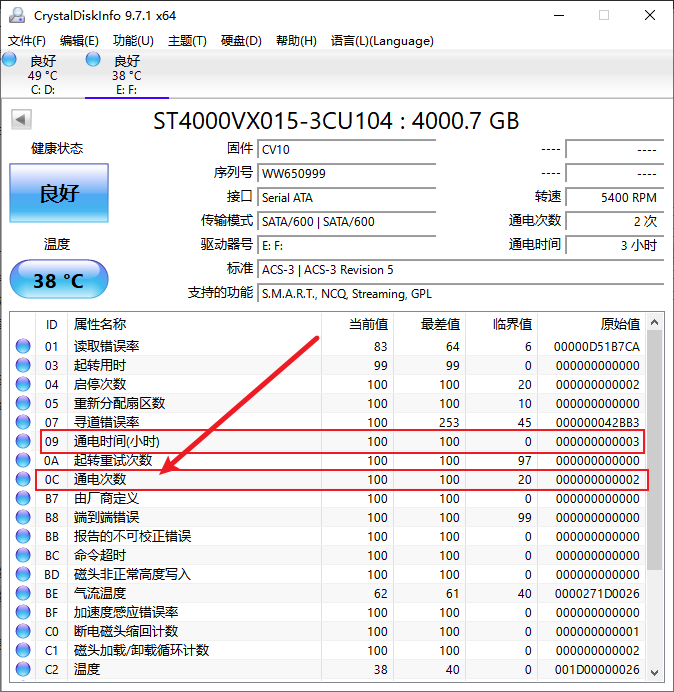Open the 主题(T) menu
The image size is (674, 692).
(187, 41)
